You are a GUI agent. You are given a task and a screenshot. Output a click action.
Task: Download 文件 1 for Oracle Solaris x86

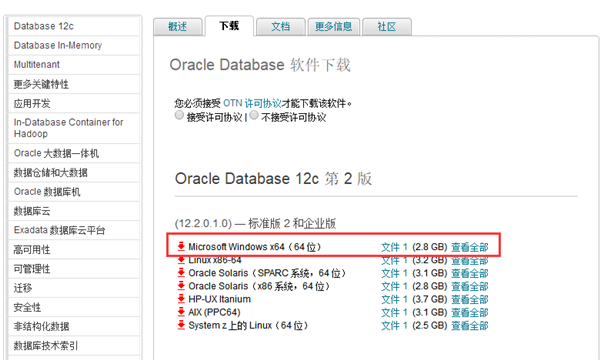pyautogui.click(x=394, y=286)
